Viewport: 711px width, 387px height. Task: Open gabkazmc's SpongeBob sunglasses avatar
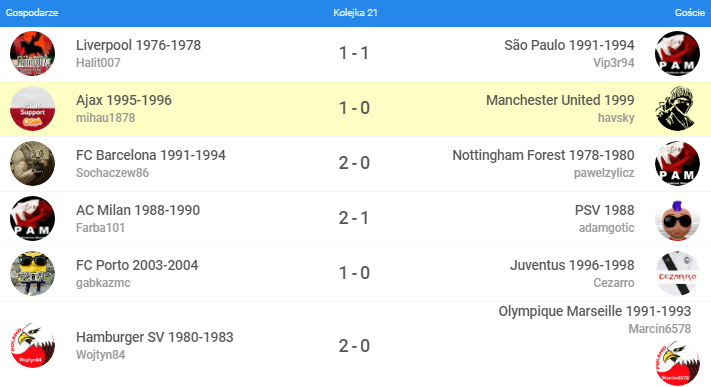(32, 274)
